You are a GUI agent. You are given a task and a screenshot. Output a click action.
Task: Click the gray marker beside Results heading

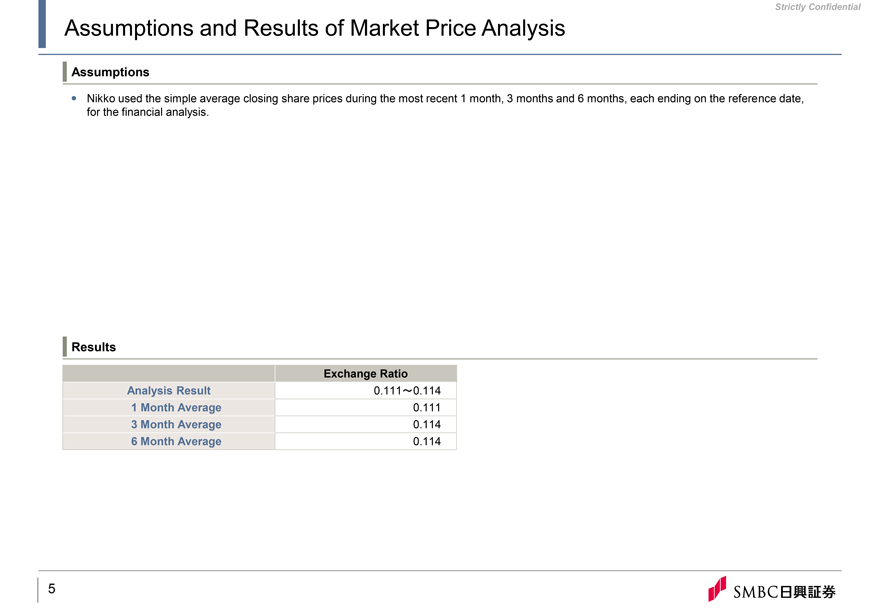[65, 347]
